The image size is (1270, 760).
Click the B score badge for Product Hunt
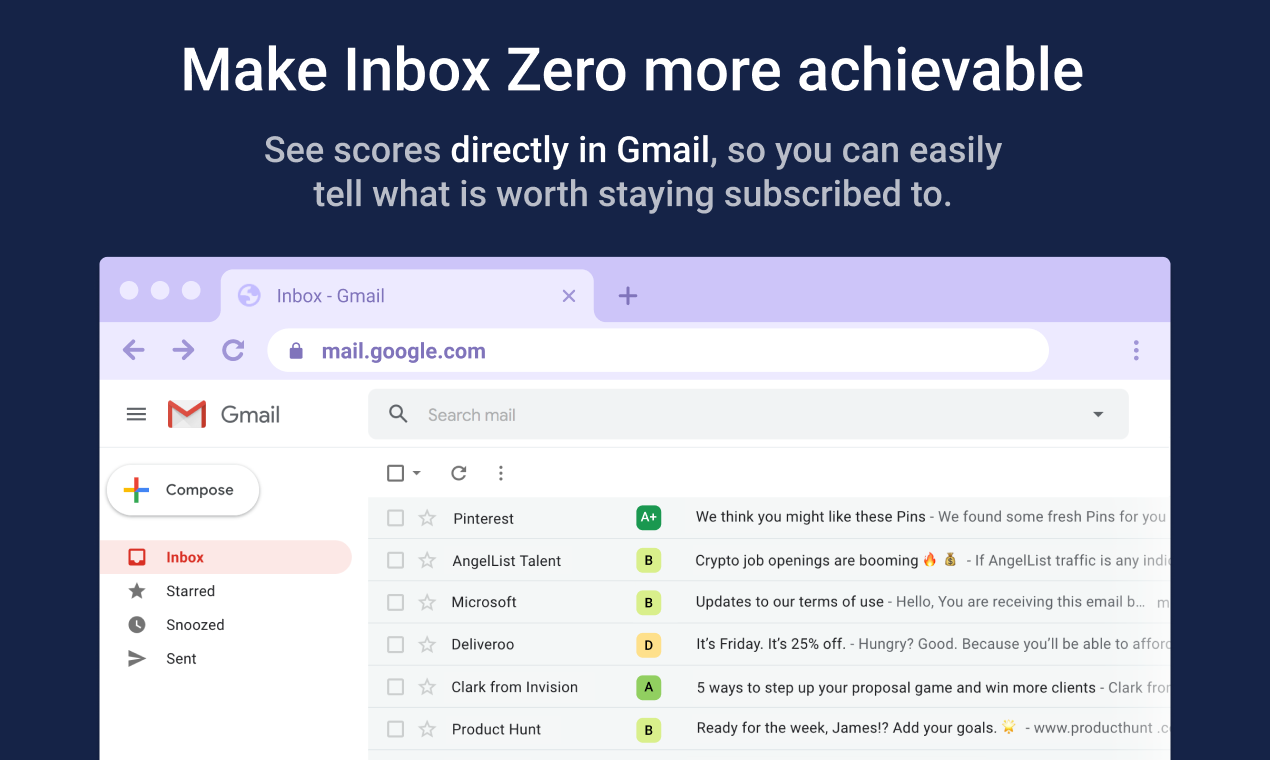649,730
